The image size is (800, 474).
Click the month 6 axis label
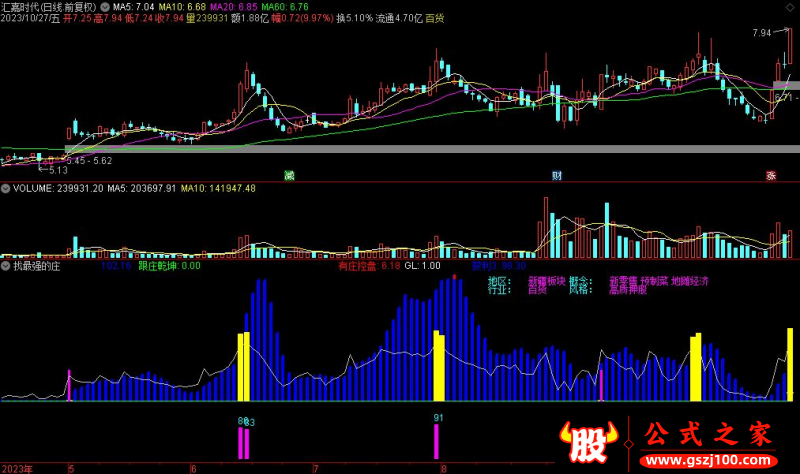pos(193,469)
